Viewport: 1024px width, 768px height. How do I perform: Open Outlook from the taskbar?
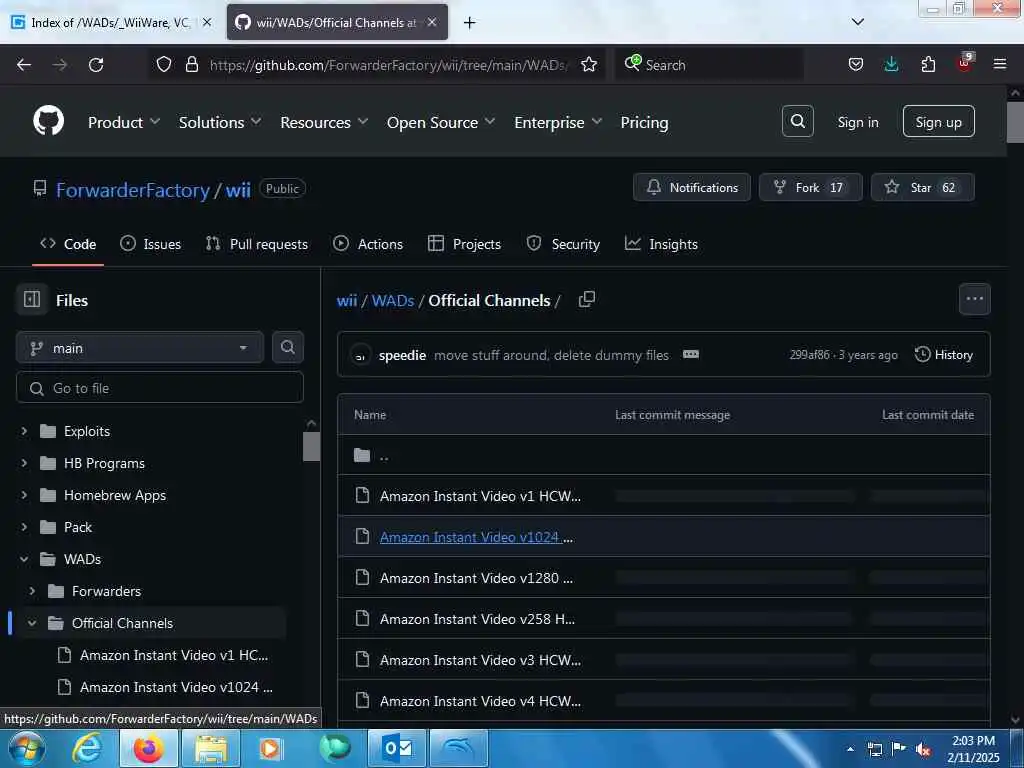[x=398, y=748]
